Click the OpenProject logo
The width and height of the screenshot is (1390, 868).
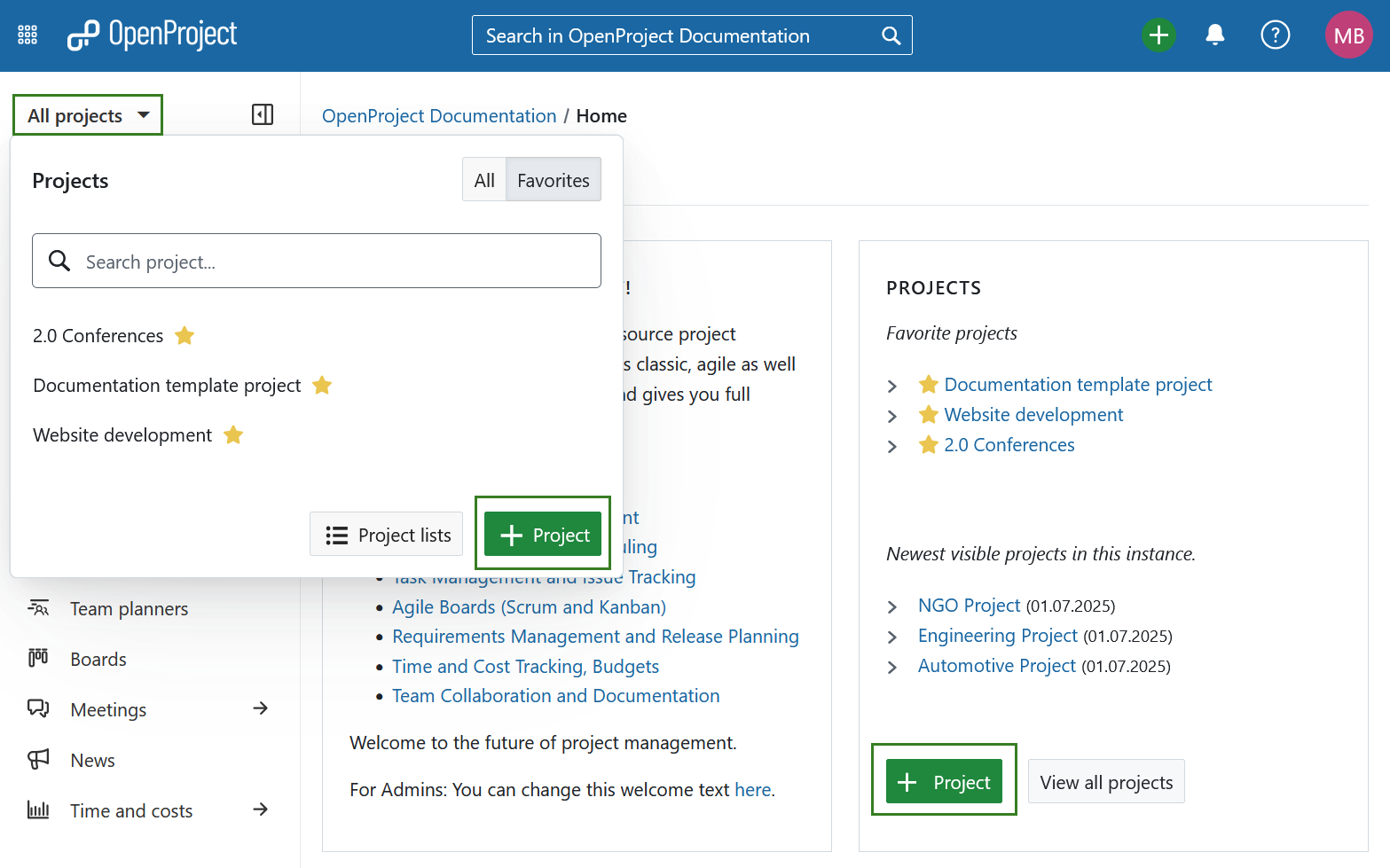[153, 35]
